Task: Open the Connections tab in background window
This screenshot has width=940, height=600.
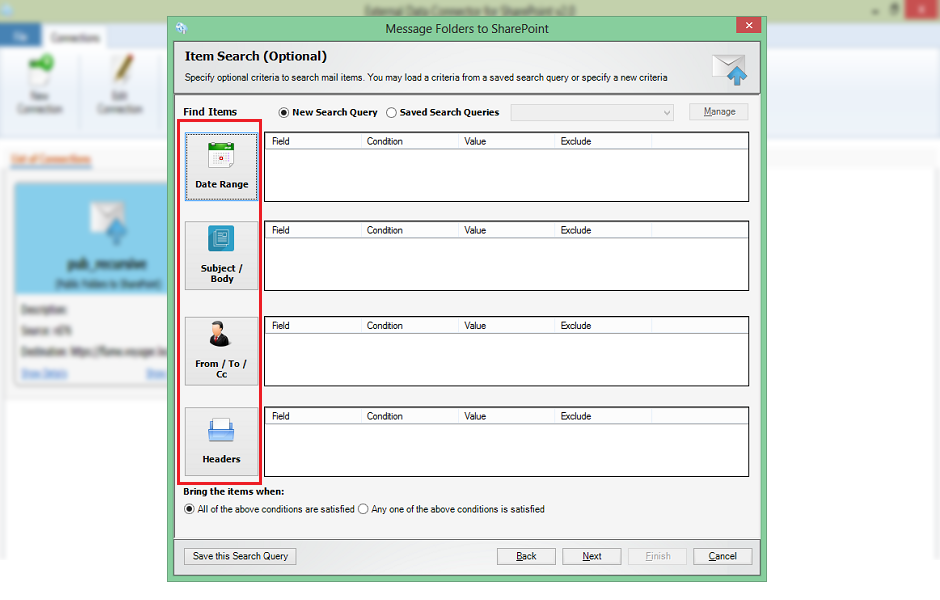Action: point(75,38)
